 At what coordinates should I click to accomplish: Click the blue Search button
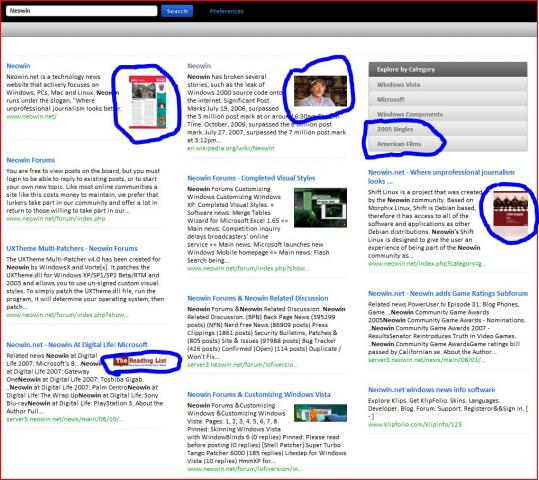pyautogui.click(x=177, y=11)
